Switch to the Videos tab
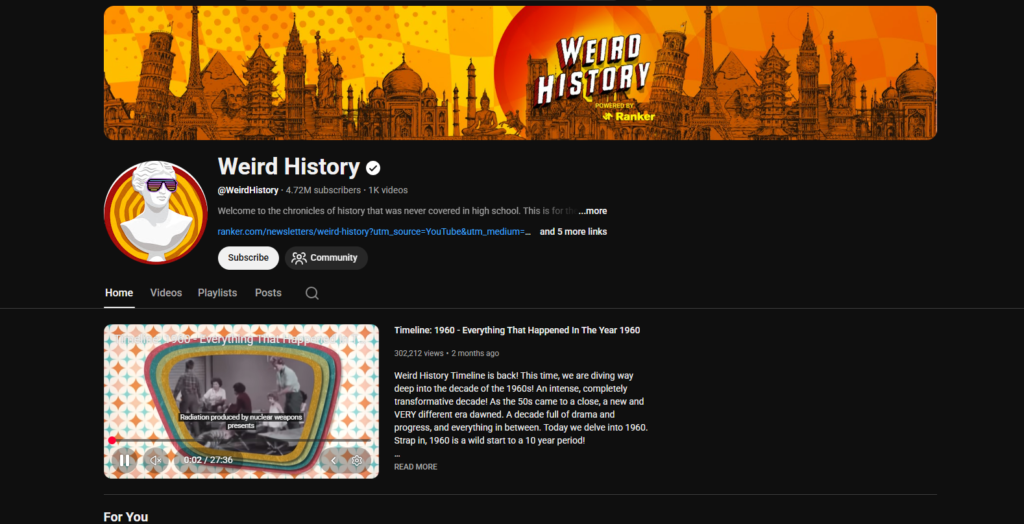The image size is (1024, 524). click(166, 293)
